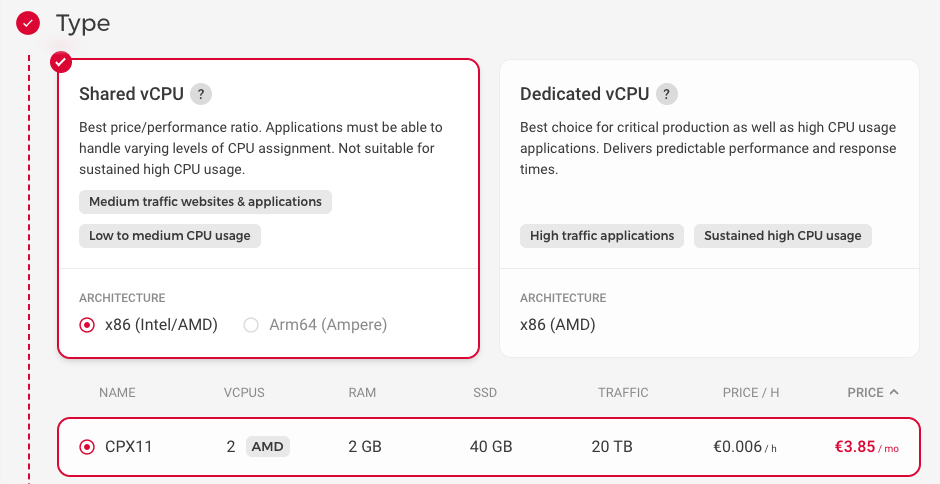940x484 pixels.
Task: Select the CPX11 server radio button
Action: point(87,447)
